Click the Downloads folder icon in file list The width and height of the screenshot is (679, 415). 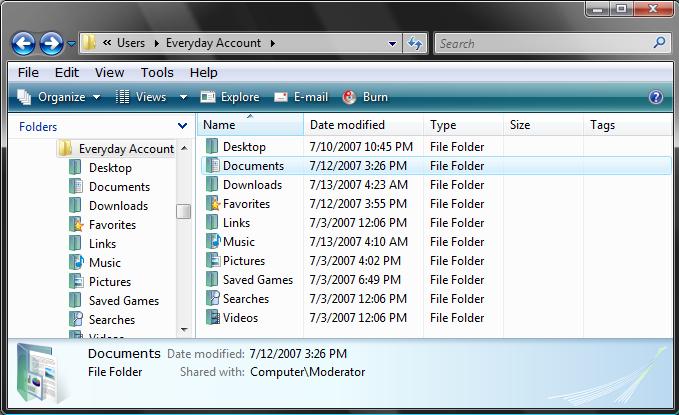pyautogui.click(x=212, y=185)
